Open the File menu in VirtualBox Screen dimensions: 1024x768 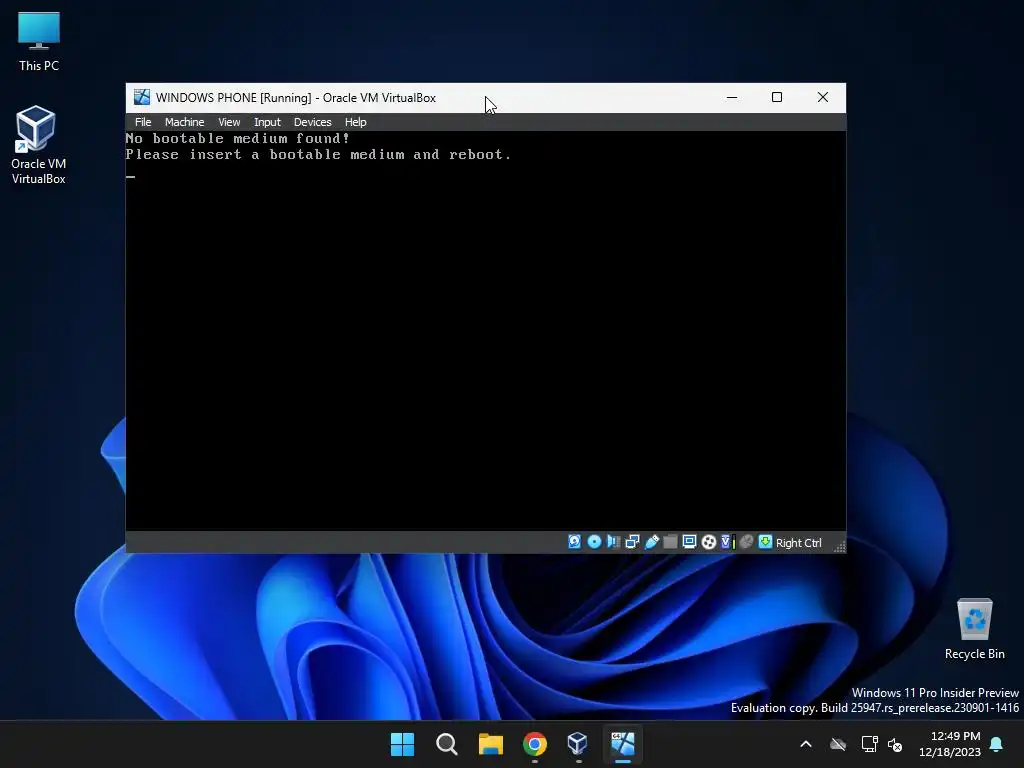(142, 122)
